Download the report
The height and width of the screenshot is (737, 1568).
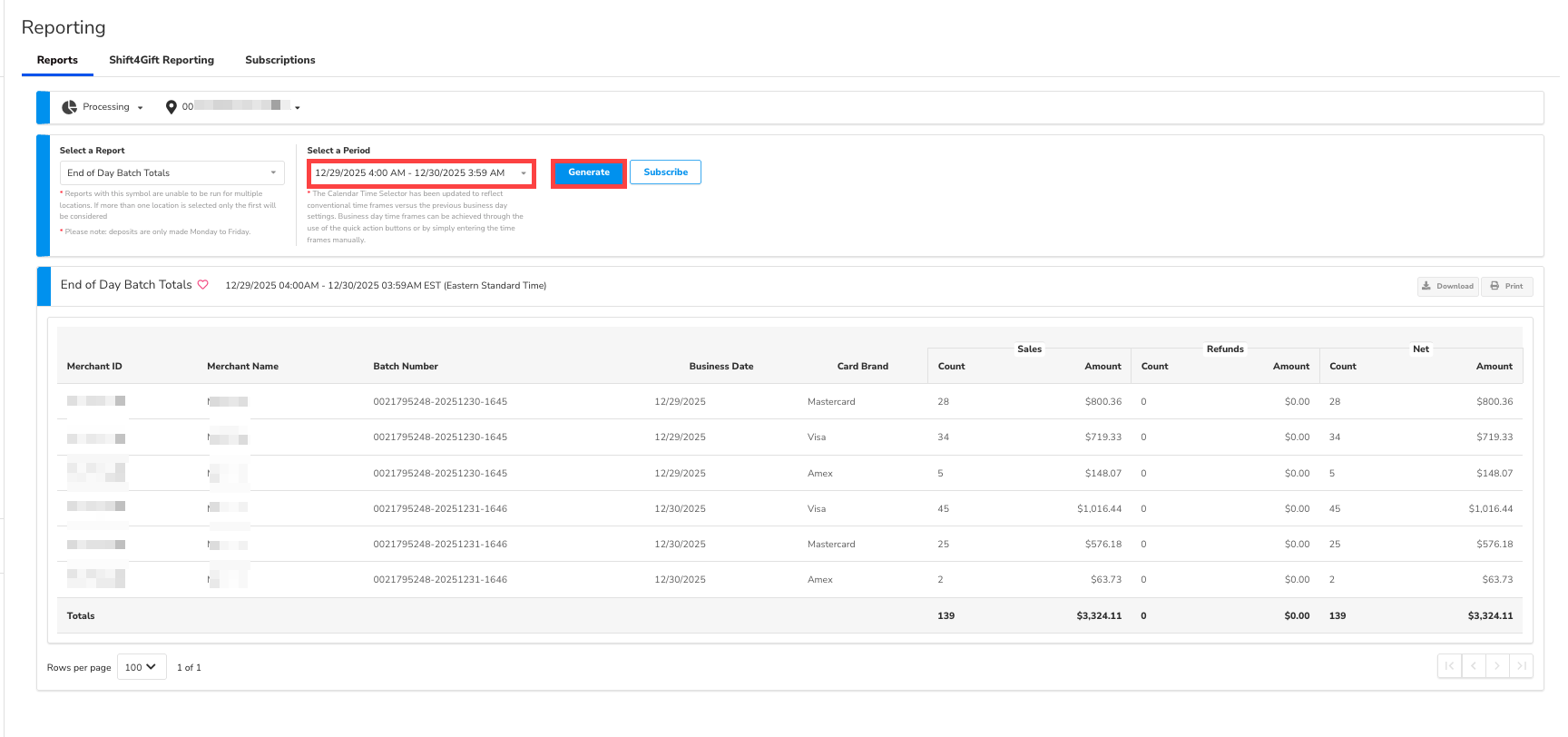click(1447, 286)
